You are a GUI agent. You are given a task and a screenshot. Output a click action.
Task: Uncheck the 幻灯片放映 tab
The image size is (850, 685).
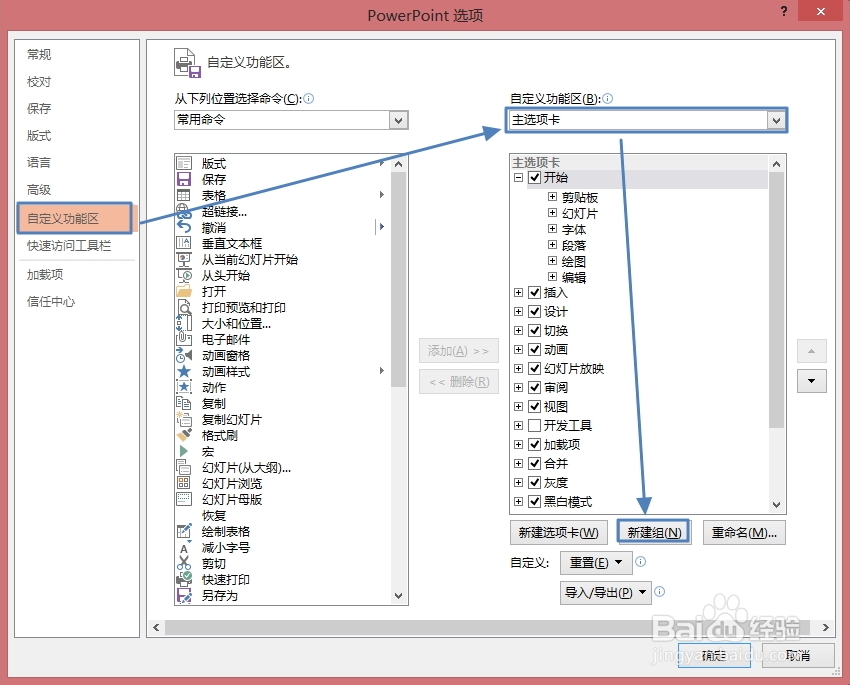(534, 368)
